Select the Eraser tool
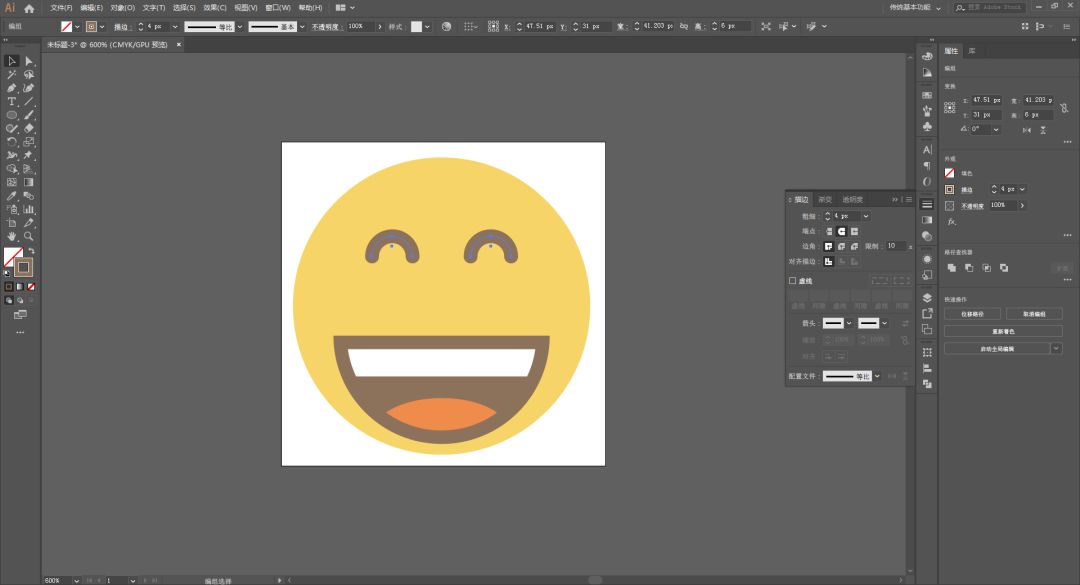This screenshot has height=585, width=1080. (x=29, y=128)
